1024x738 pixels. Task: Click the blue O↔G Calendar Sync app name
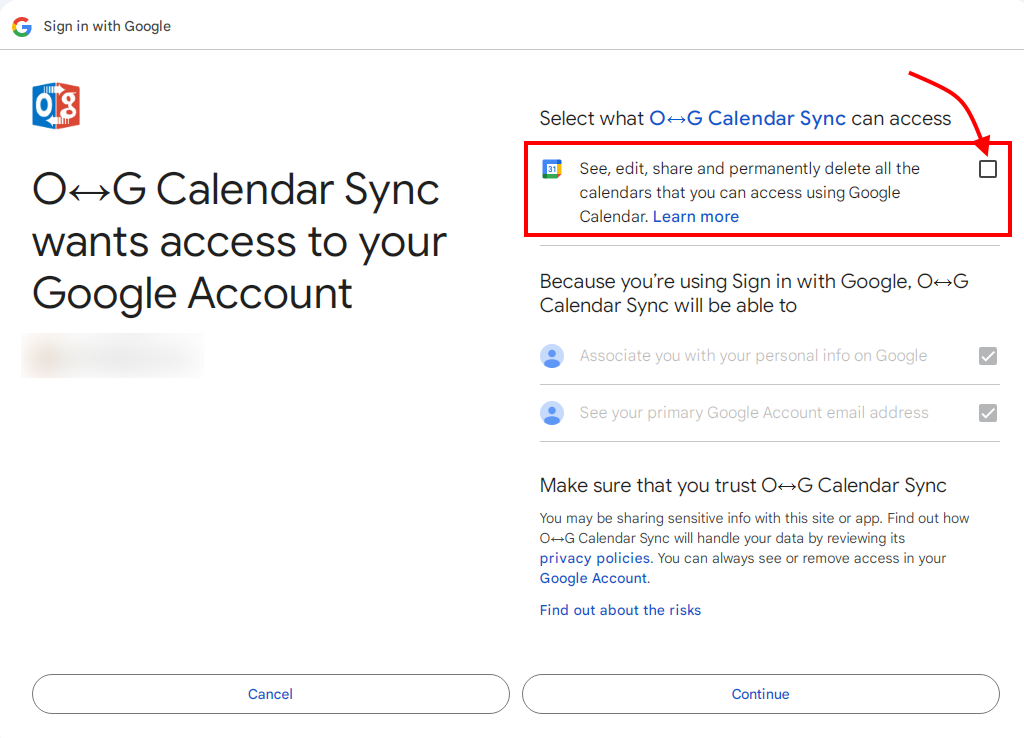(x=748, y=118)
